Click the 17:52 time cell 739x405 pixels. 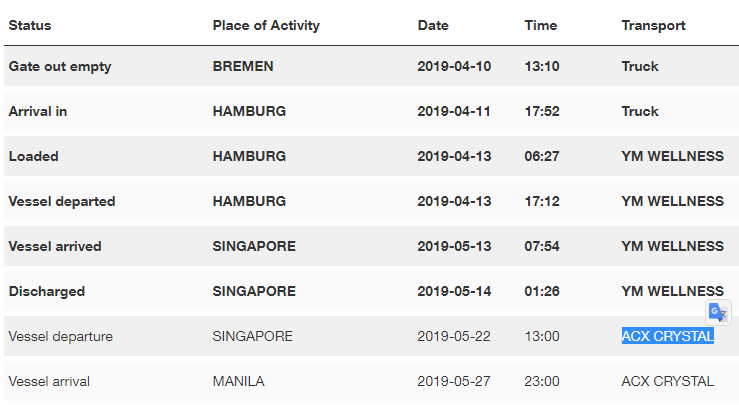click(542, 111)
